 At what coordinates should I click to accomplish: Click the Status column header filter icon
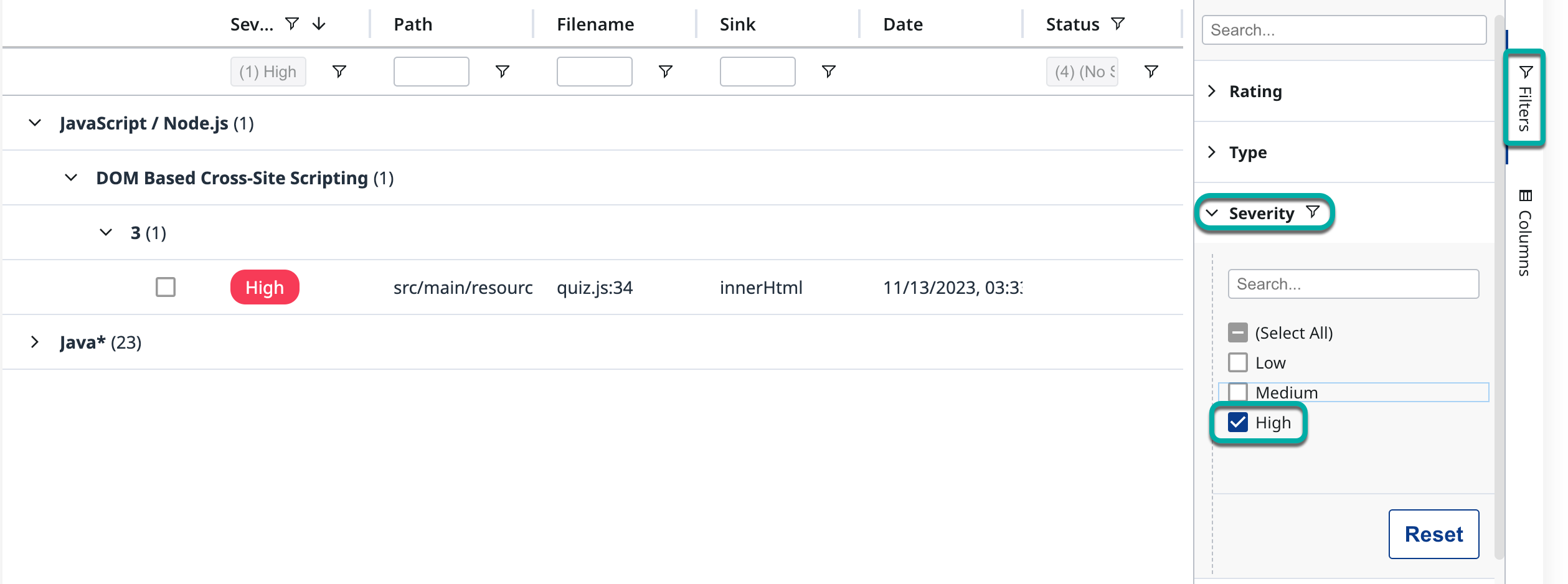coord(1118,24)
